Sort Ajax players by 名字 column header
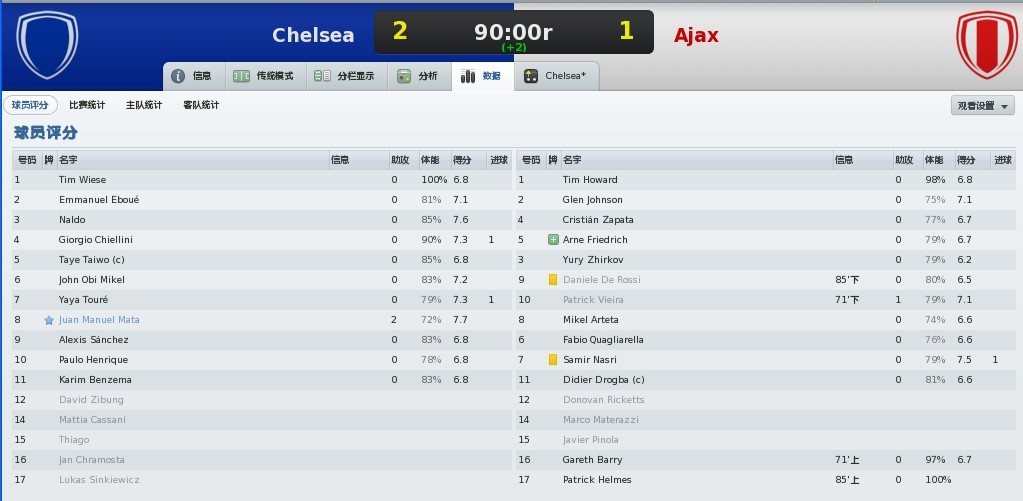Viewport: 1023px width, 501px height. click(572, 160)
